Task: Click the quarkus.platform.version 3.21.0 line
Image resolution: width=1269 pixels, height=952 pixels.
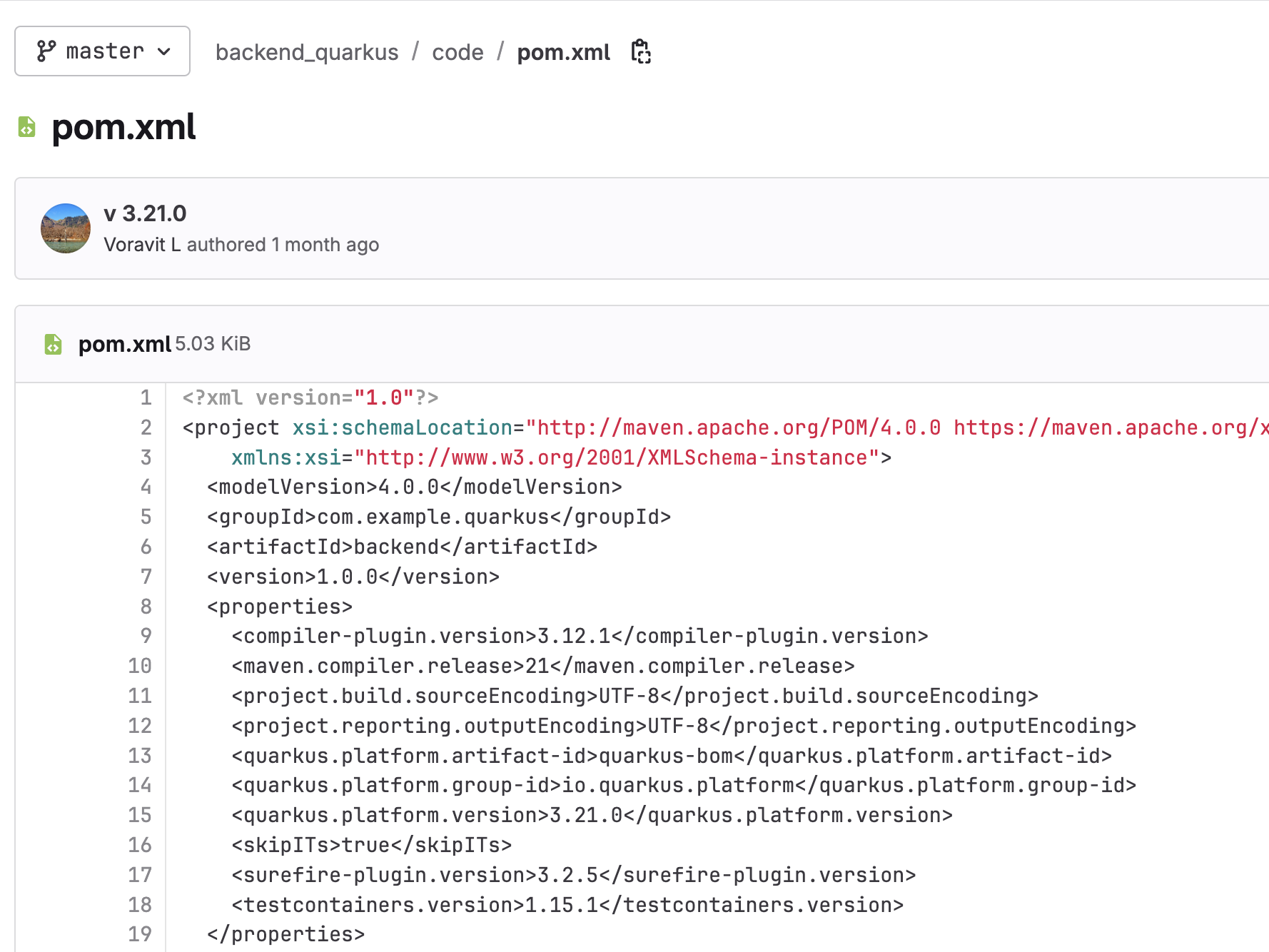Action: click(x=592, y=815)
